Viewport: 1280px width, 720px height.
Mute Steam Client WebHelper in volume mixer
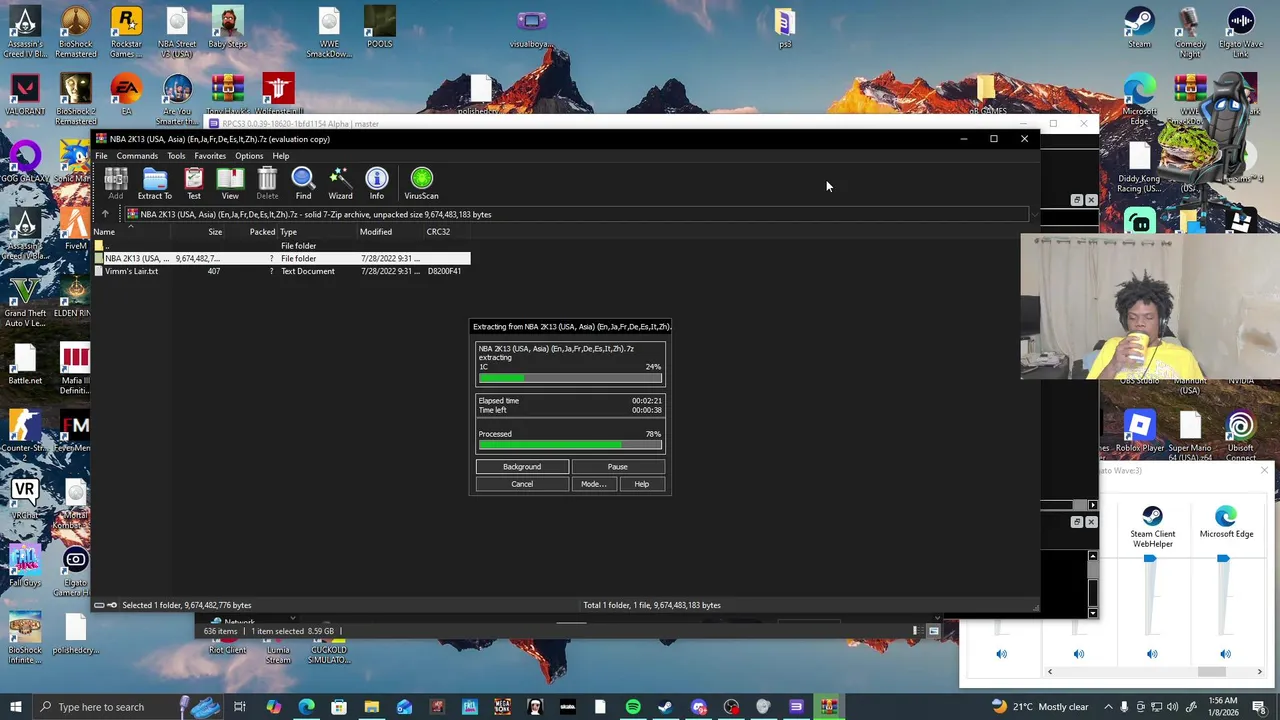coord(1152,654)
